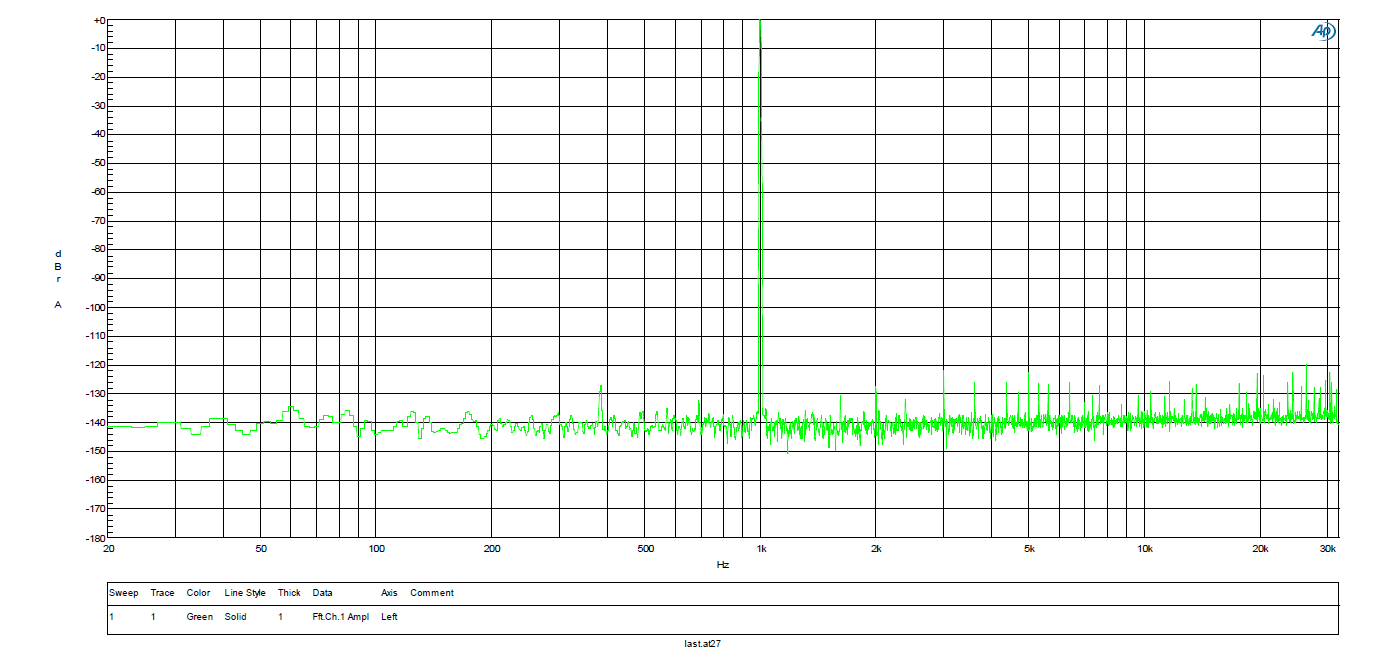
Task: Click the 'Sweep' legend column header
Action: [x=124, y=593]
